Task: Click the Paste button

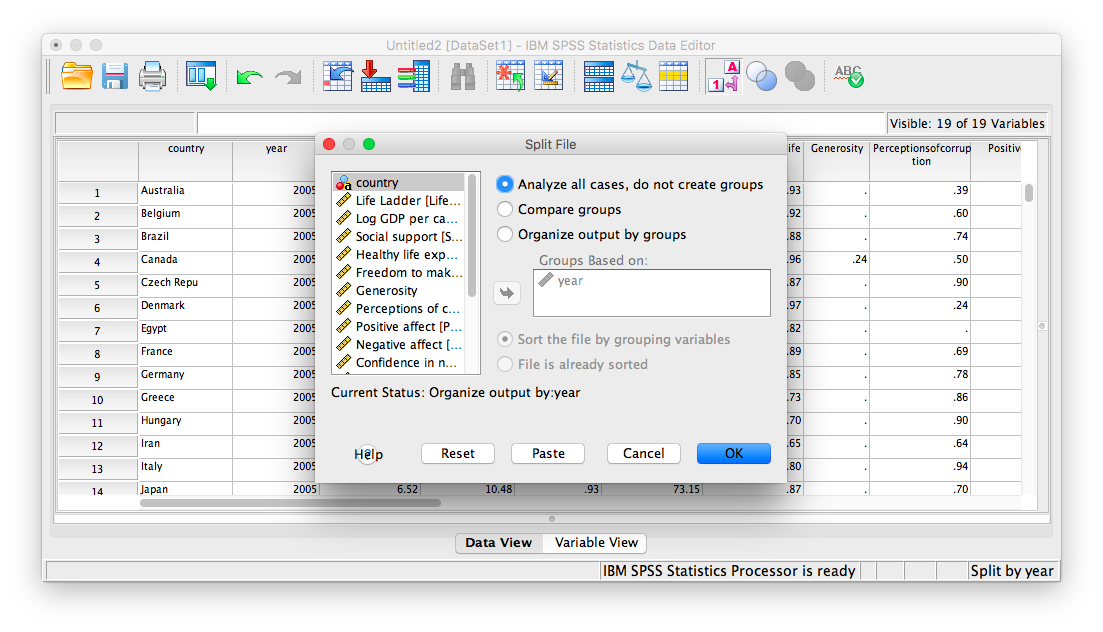Action: (x=548, y=453)
